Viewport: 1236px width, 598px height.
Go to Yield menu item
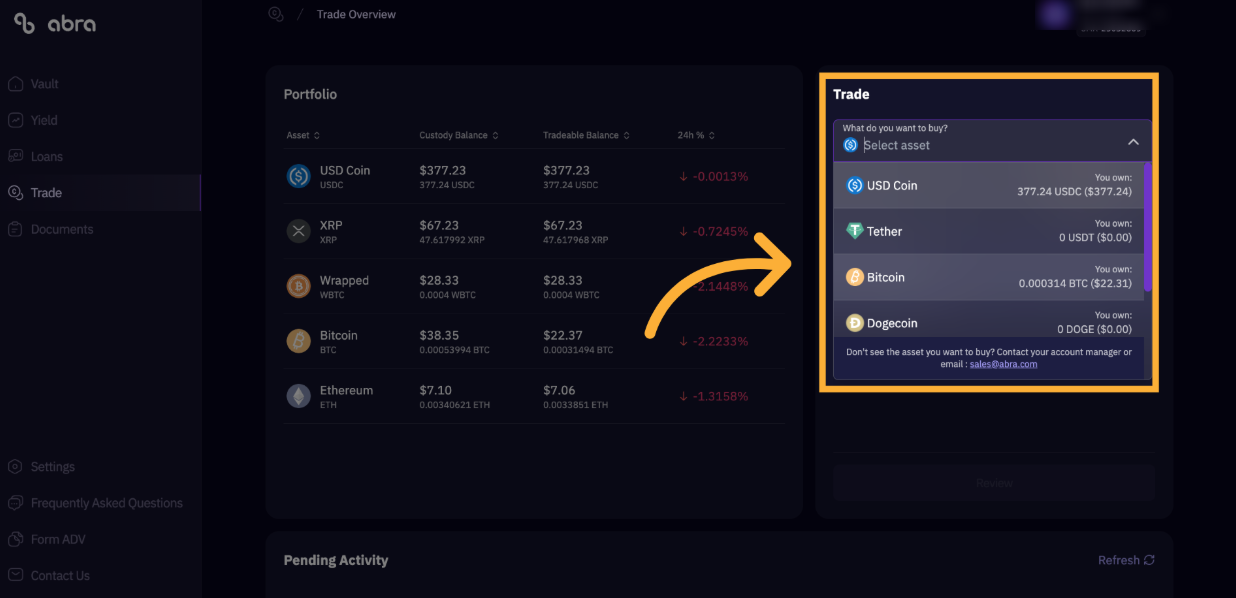click(44, 120)
